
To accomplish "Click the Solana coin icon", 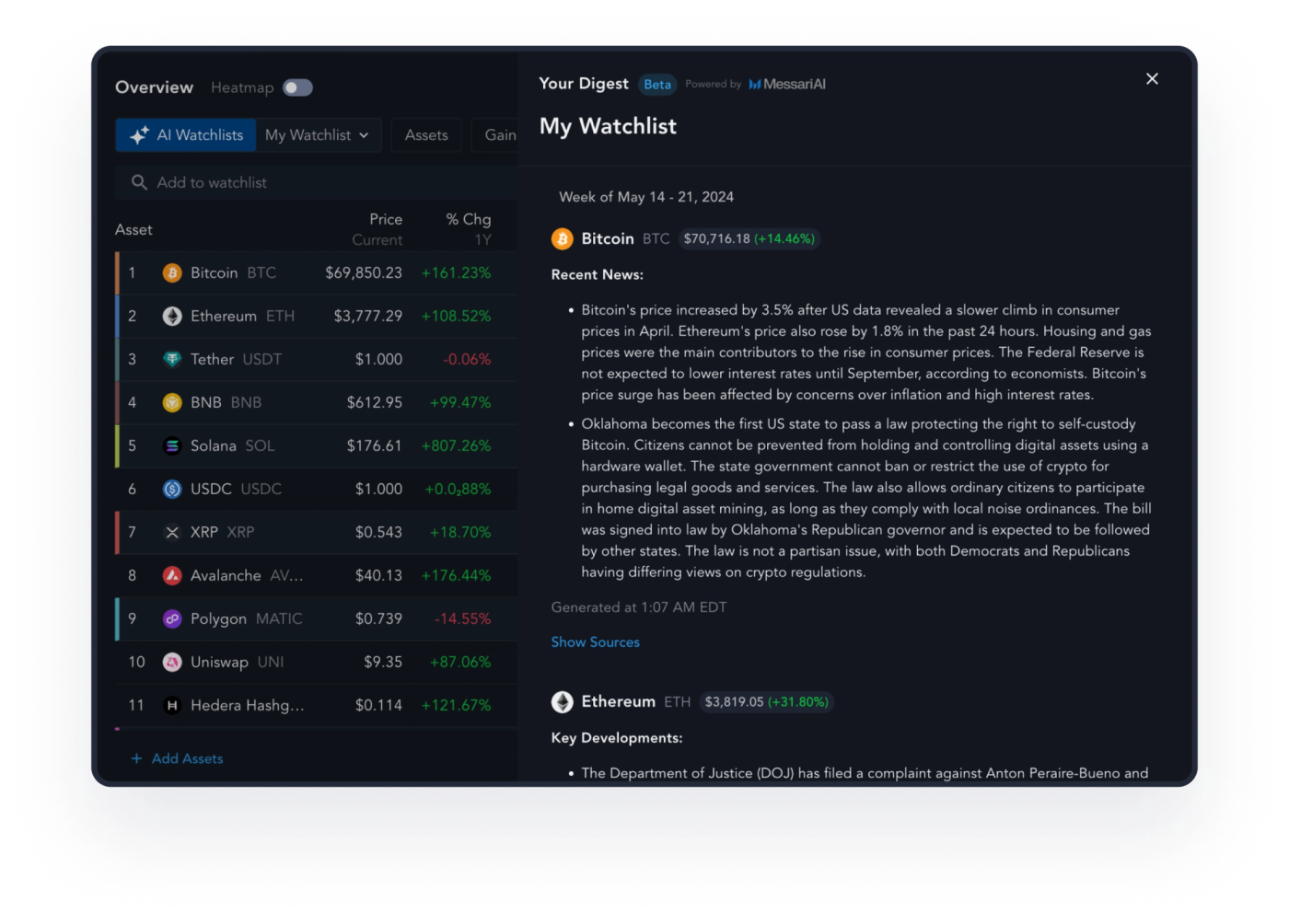I will 172,446.
